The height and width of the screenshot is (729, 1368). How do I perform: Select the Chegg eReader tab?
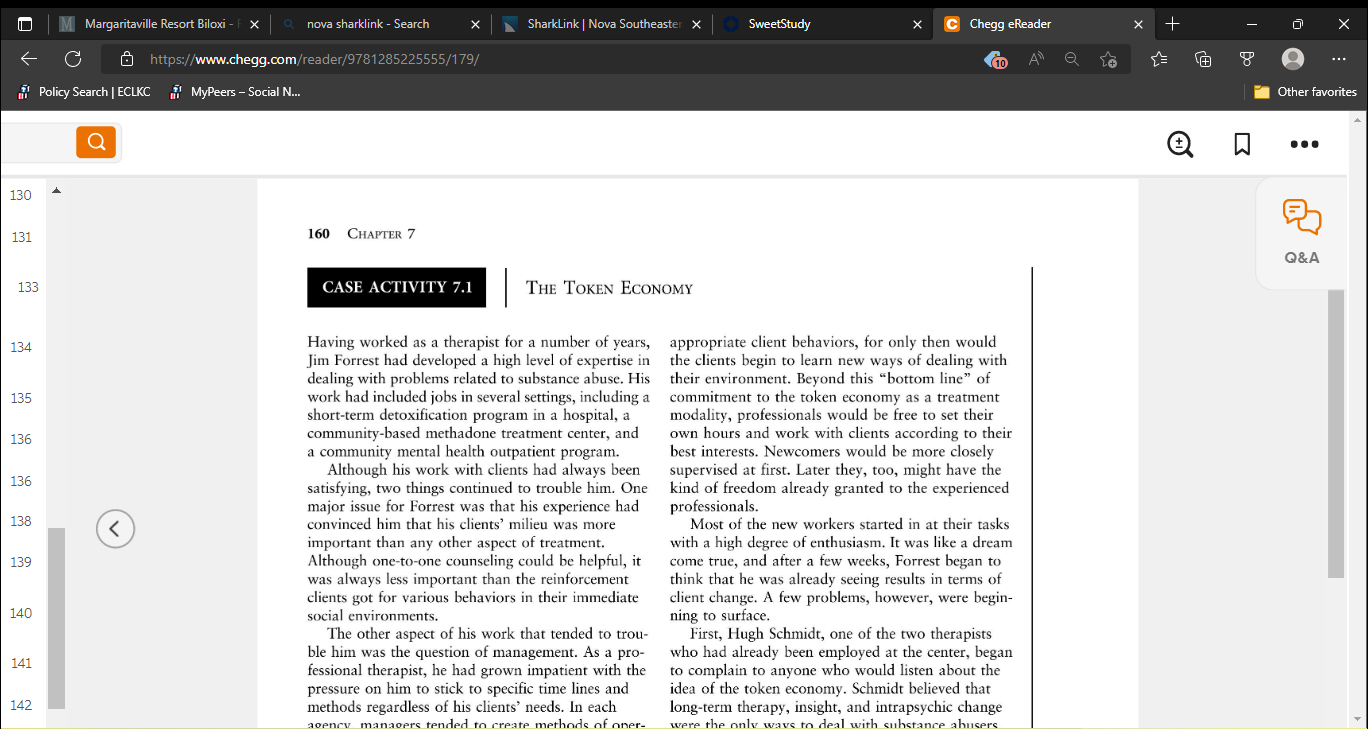tap(1045, 24)
